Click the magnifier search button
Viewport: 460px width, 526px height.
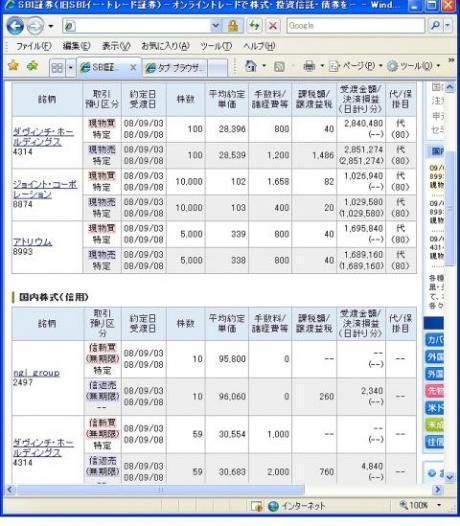(x=435, y=25)
